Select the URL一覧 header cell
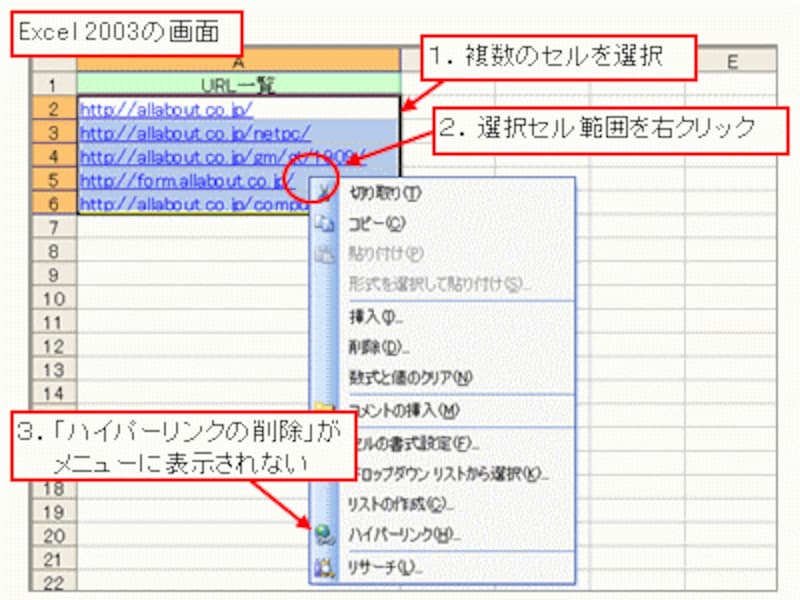The width and height of the screenshot is (800, 600). pyautogui.click(x=238, y=85)
